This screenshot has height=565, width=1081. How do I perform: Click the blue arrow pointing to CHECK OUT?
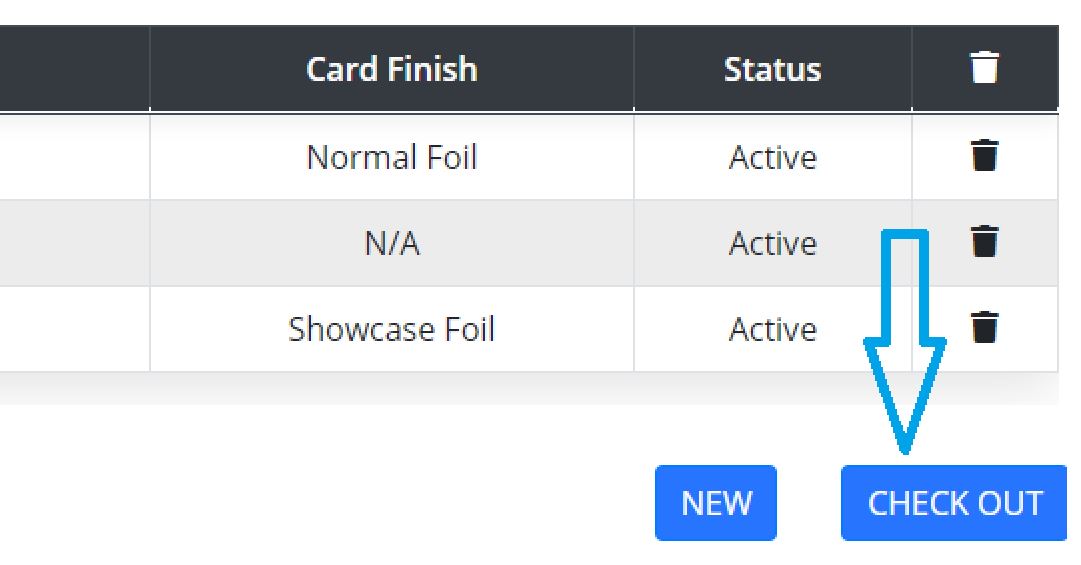[x=905, y=342]
